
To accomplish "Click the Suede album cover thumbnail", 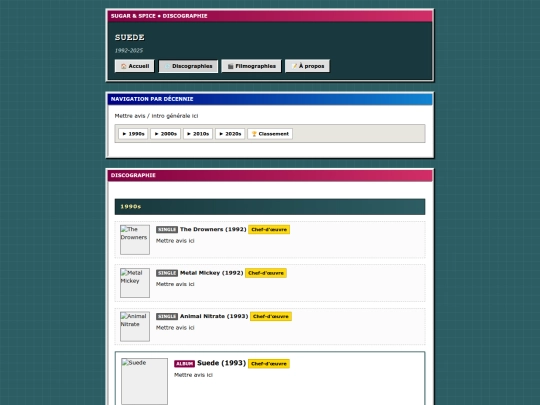I will point(144,381).
